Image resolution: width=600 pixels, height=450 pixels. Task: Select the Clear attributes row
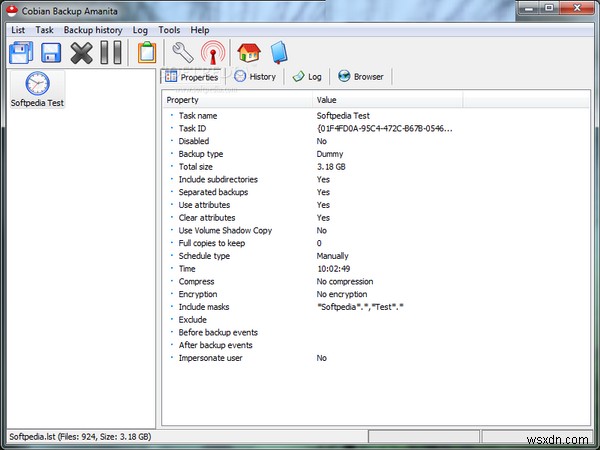pyautogui.click(x=376, y=218)
